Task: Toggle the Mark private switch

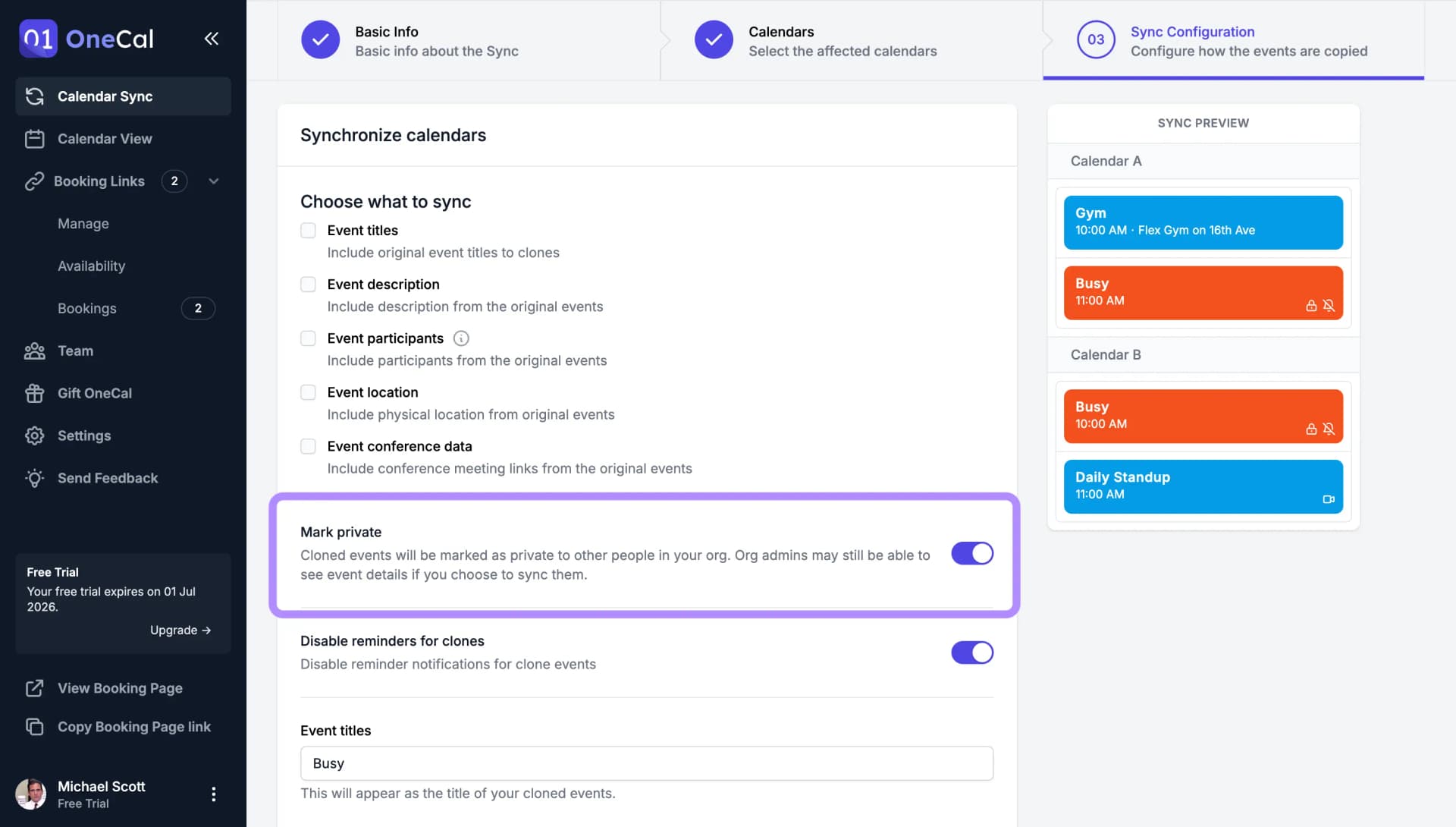Action: [972, 554]
